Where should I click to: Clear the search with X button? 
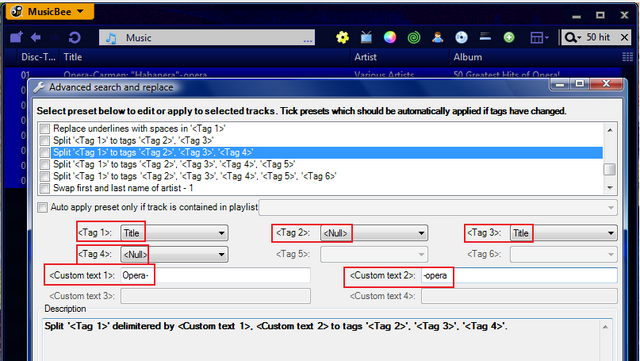tap(624, 37)
